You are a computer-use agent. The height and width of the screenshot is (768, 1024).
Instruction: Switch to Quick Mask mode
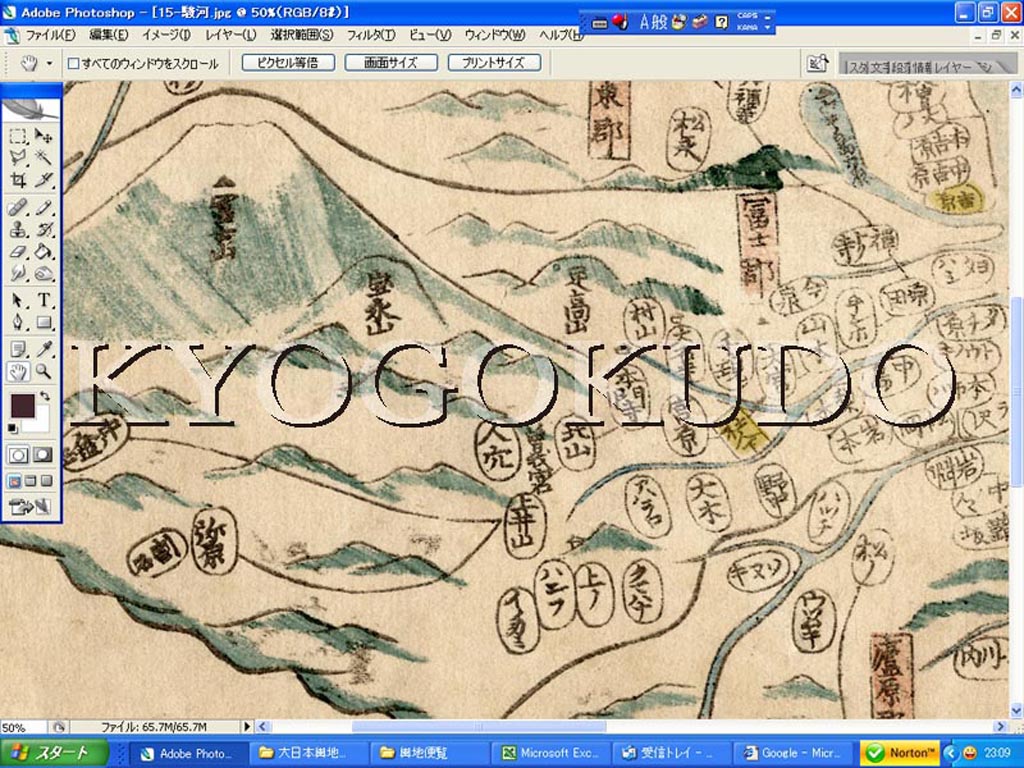(43, 455)
